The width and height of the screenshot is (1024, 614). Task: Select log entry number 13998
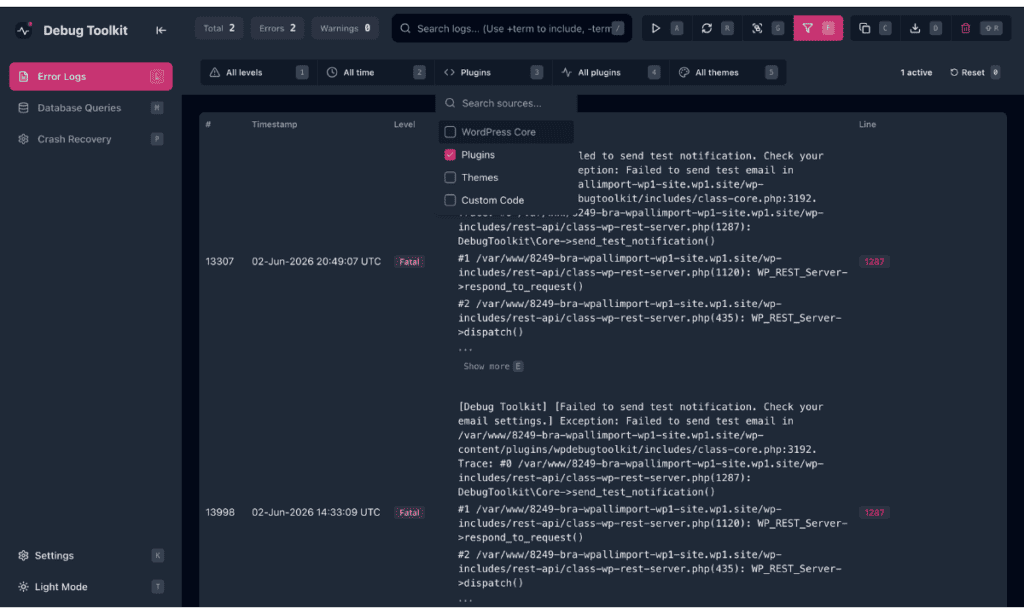219,512
